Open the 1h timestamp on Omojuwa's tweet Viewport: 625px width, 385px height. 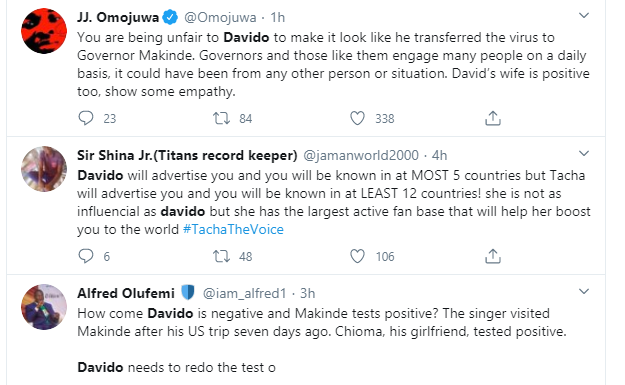click(x=277, y=18)
